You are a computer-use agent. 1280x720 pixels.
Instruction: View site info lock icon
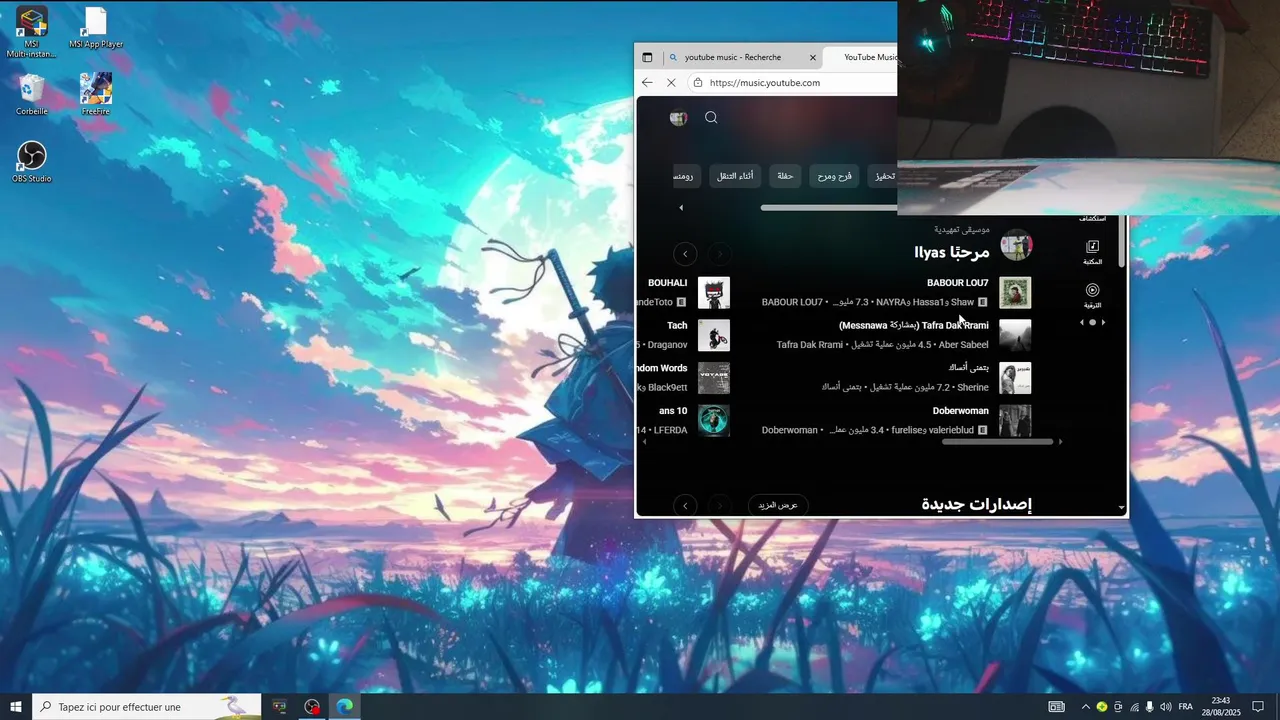pyautogui.click(x=698, y=83)
